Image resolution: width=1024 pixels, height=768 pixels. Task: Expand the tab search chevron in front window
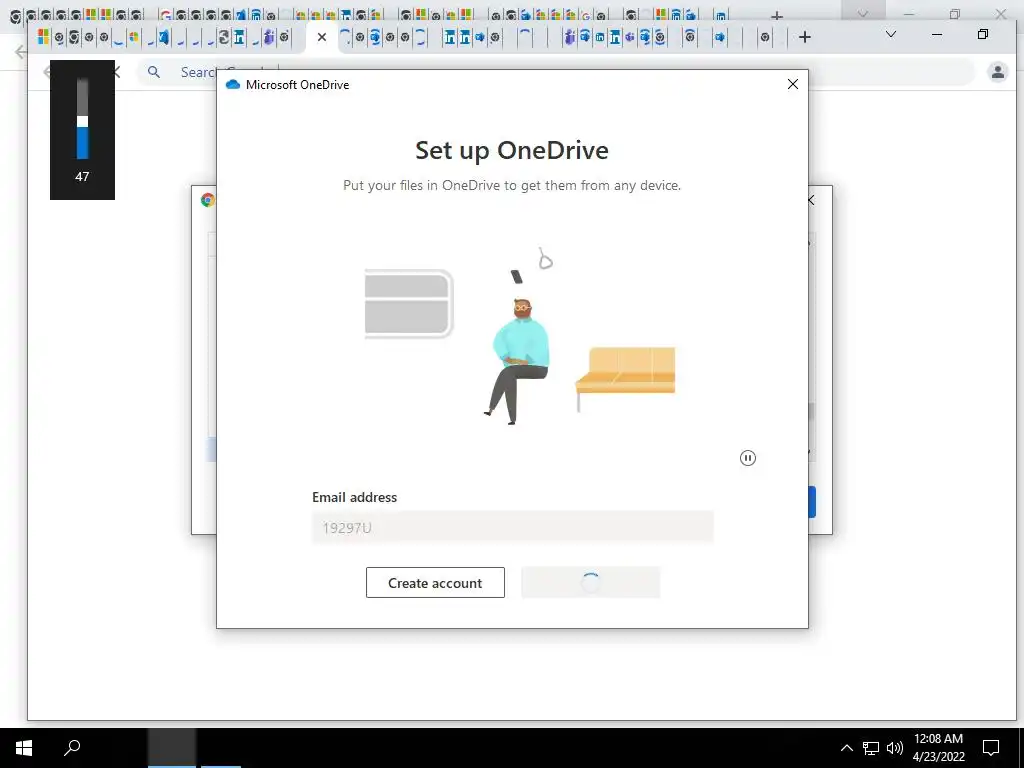pos(890,34)
